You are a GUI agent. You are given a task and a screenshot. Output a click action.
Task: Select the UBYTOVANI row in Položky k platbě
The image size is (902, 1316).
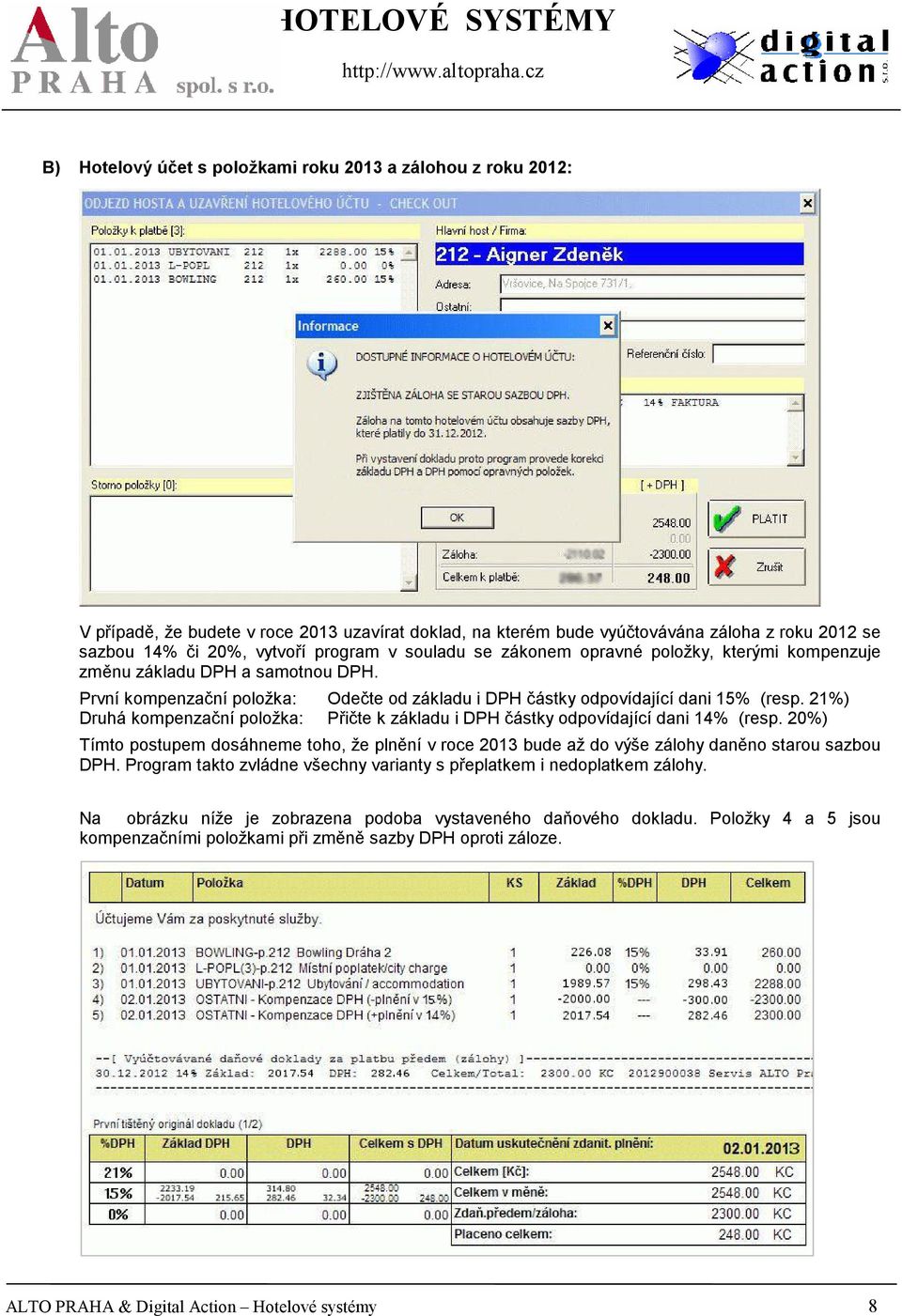[243, 252]
